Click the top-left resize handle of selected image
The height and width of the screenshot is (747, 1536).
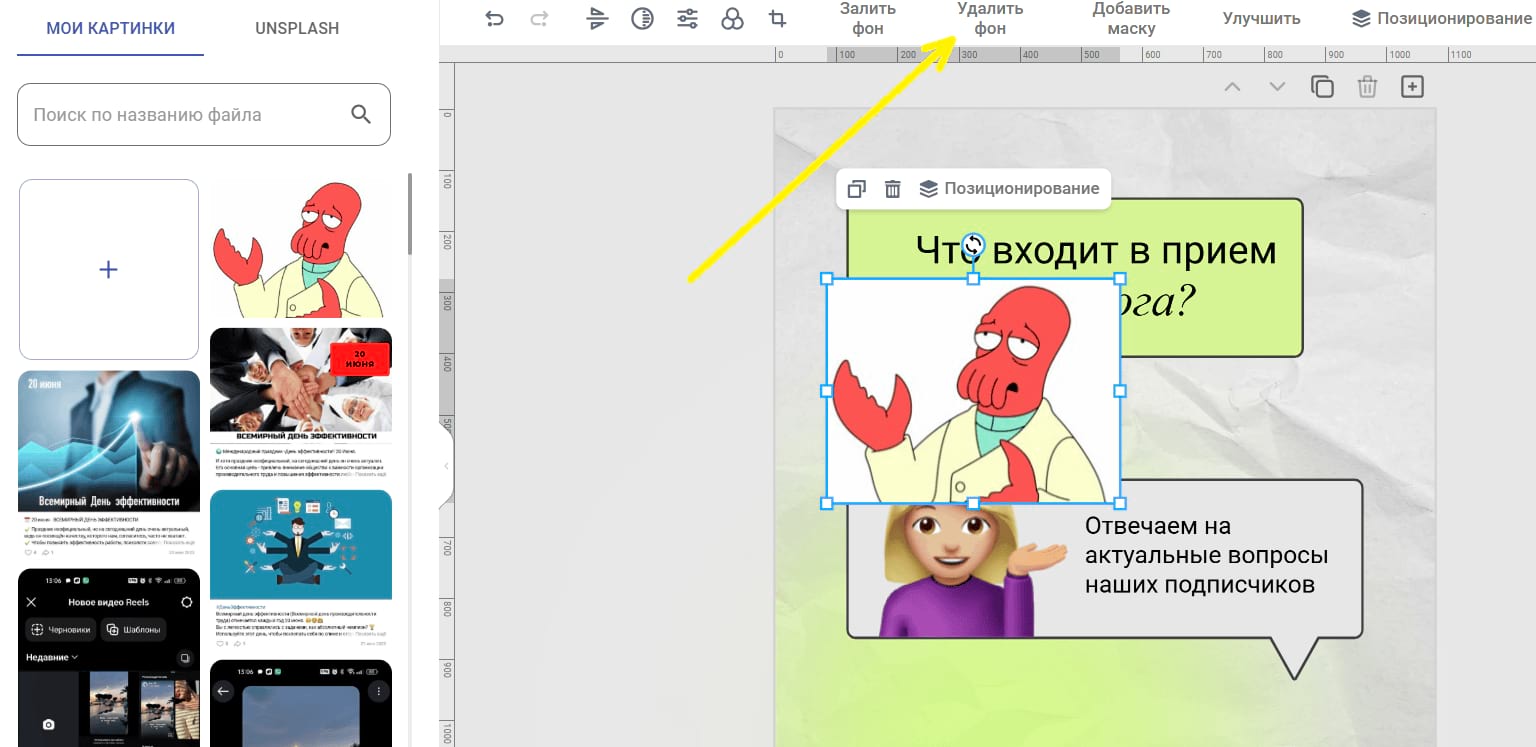827,279
